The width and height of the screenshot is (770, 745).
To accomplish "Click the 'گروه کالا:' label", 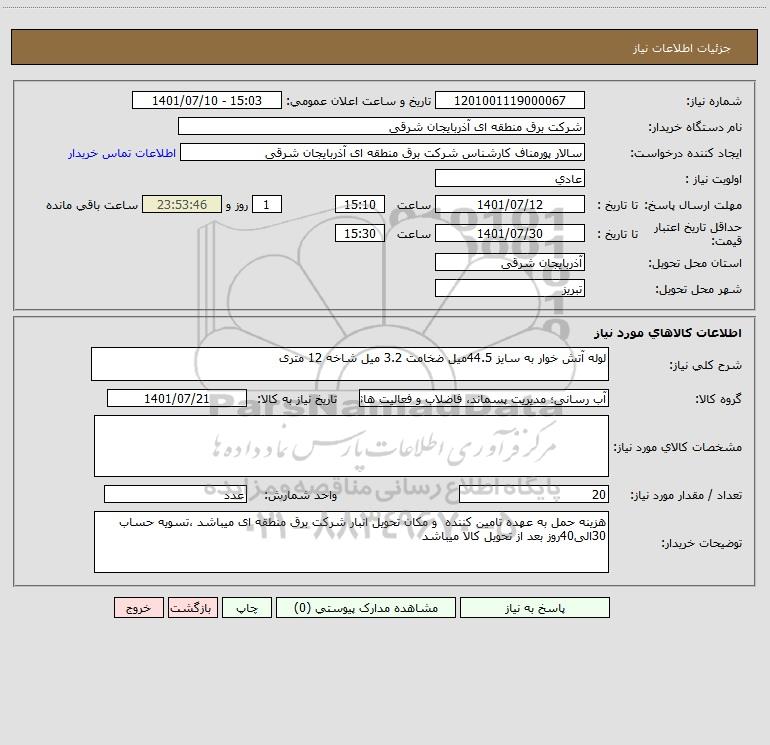I will pos(719,399).
